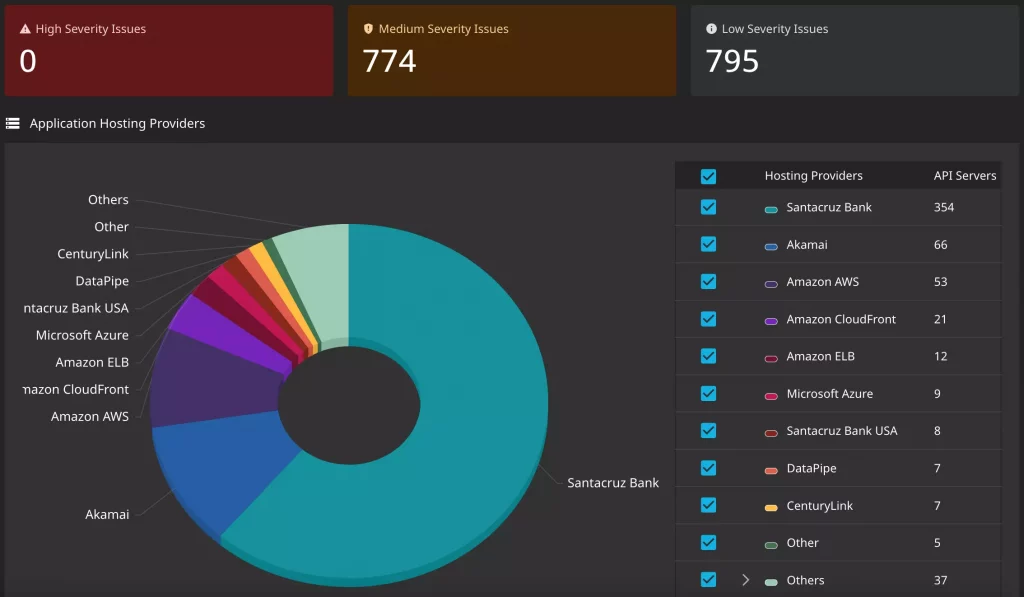Click the 774 medium severity count
The height and width of the screenshot is (597, 1024).
coord(389,61)
